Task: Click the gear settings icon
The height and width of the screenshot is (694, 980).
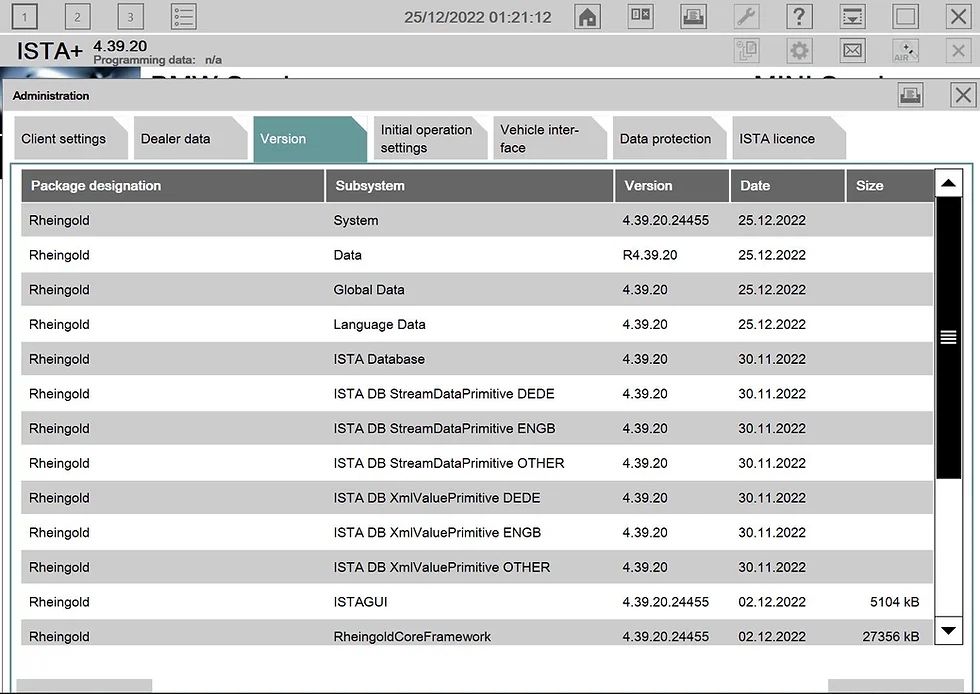Action: (x=799, y=51)
